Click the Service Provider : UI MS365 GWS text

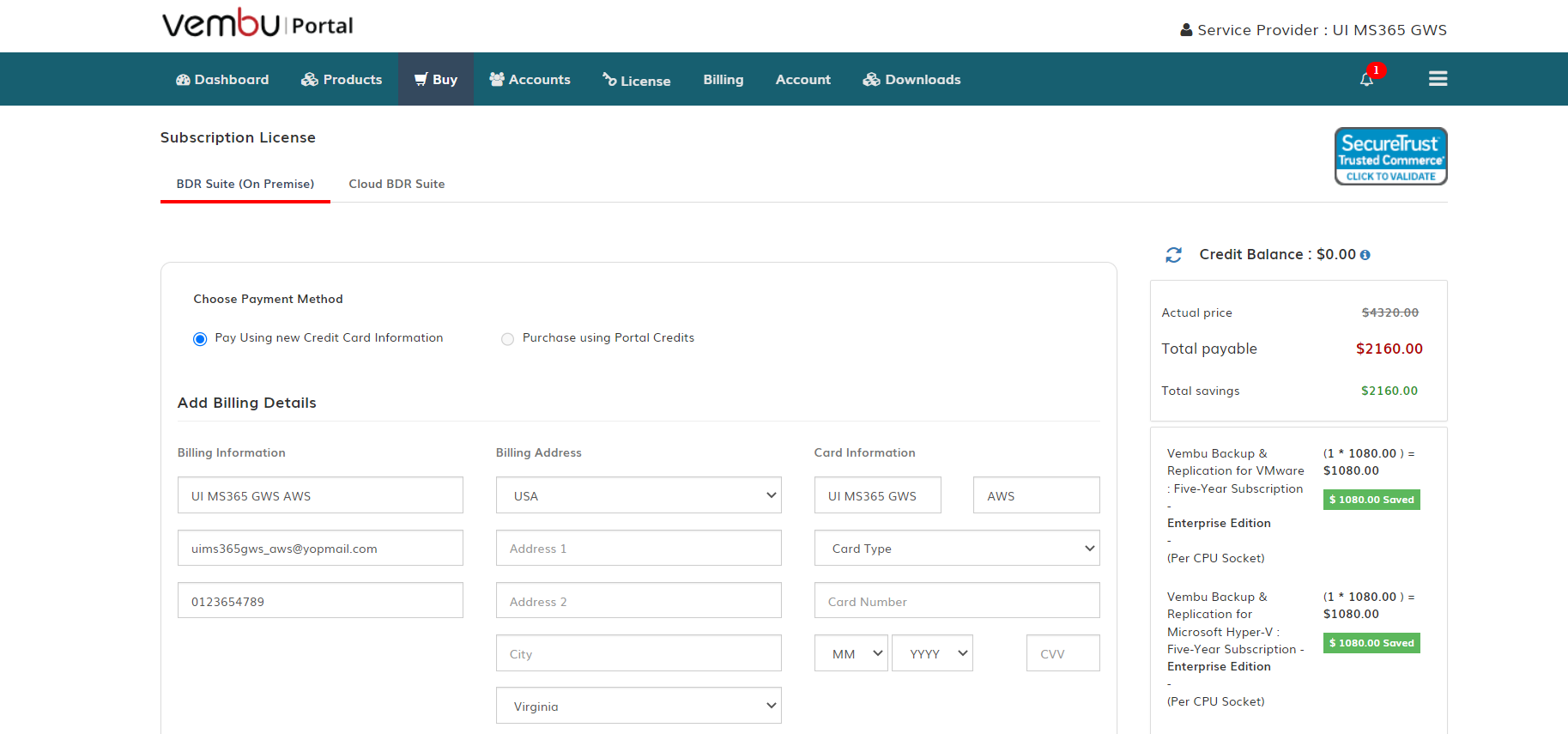(x=1322, y=30)
